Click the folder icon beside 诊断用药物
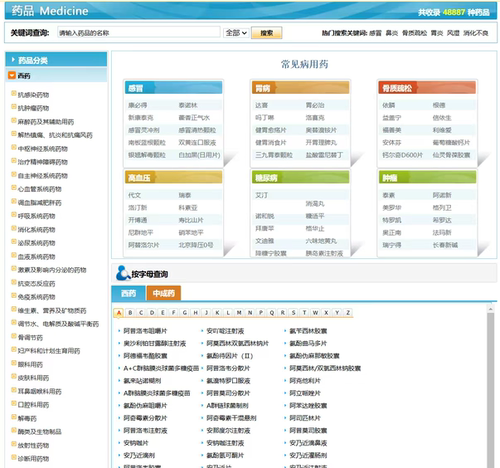This screenshot has height=468, width=500. pos(14,457)
